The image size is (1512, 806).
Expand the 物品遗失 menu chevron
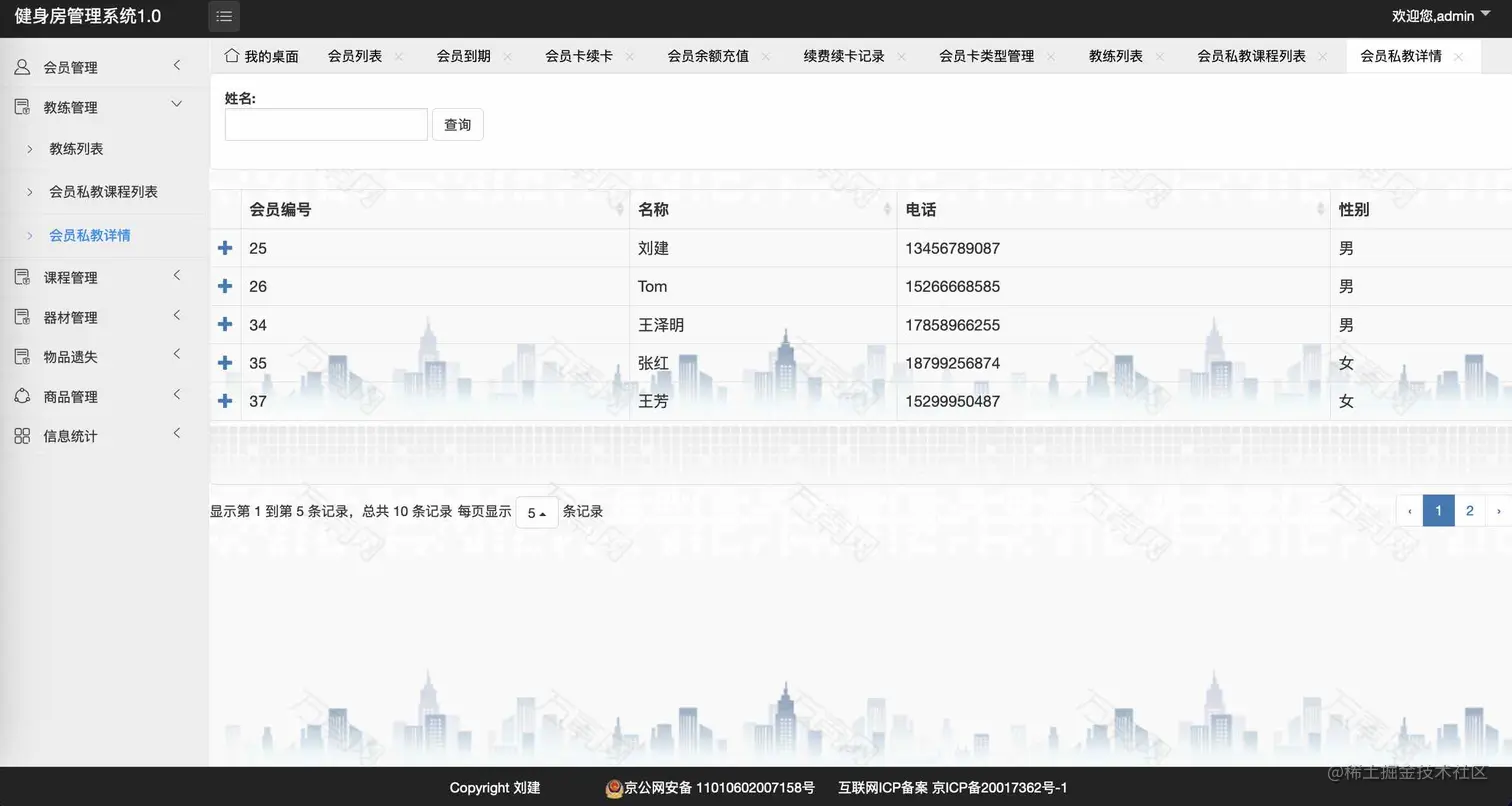tap(177, 354)
